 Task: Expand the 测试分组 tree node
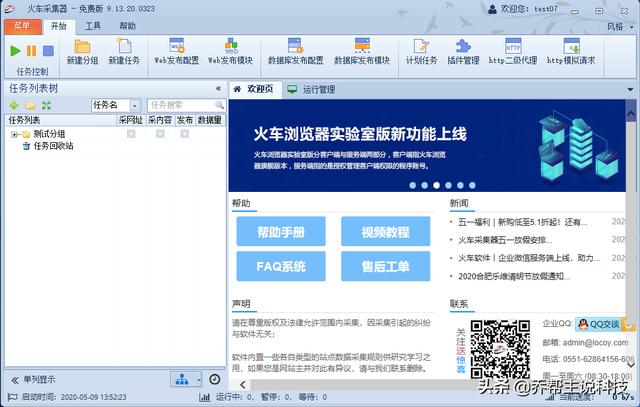[14, 134]
